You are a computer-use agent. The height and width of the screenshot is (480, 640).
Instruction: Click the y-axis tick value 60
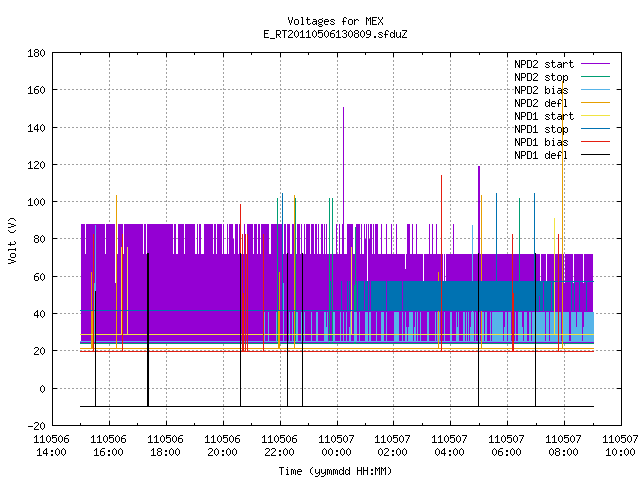39,277
